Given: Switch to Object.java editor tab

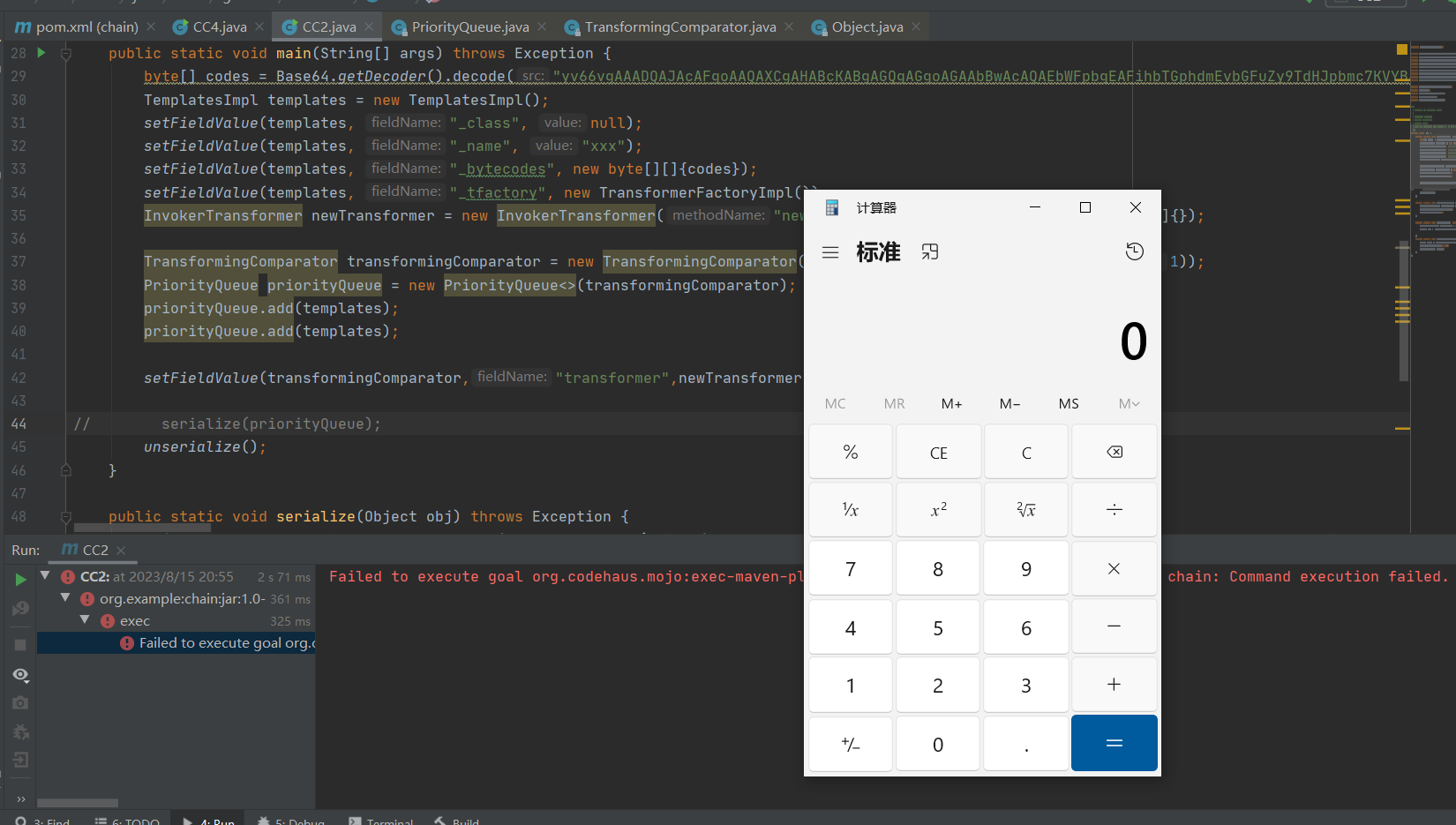Looking at the screenshot, I should pyautogui.click(x=867, y=27).
